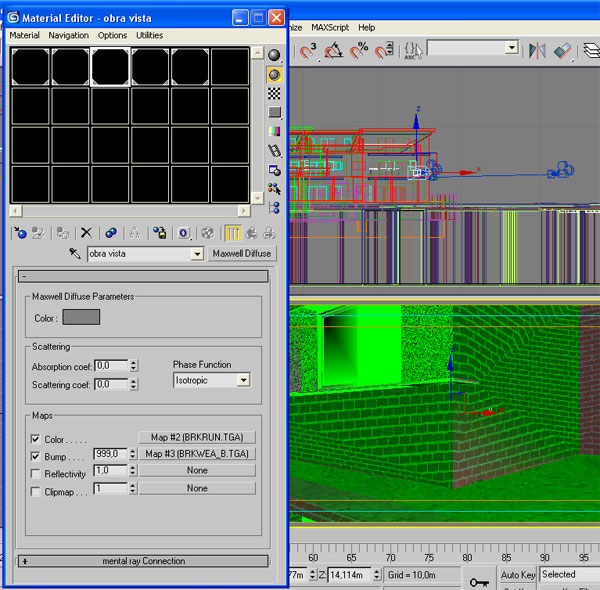This screenshot has width=600, height=590.
Task: Click the Pick Material from Object eyedropper
Action: coord(74,254)
